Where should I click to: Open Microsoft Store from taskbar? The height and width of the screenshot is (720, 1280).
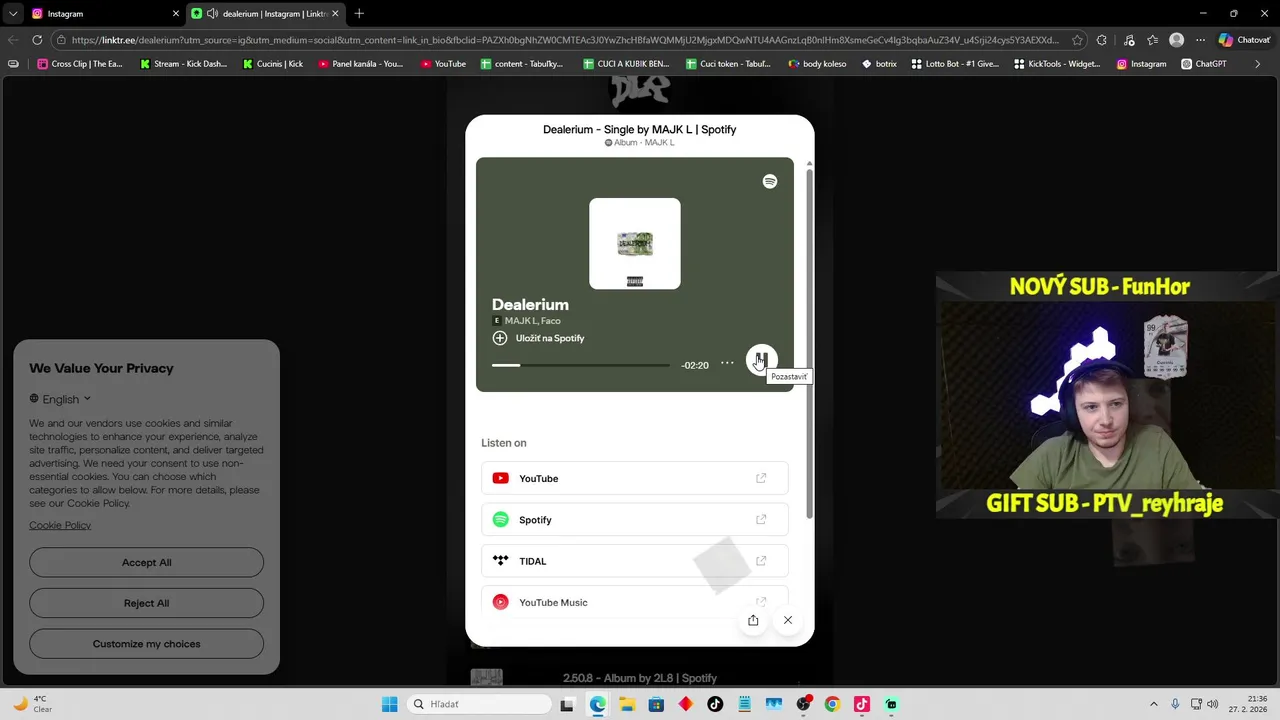656,704
